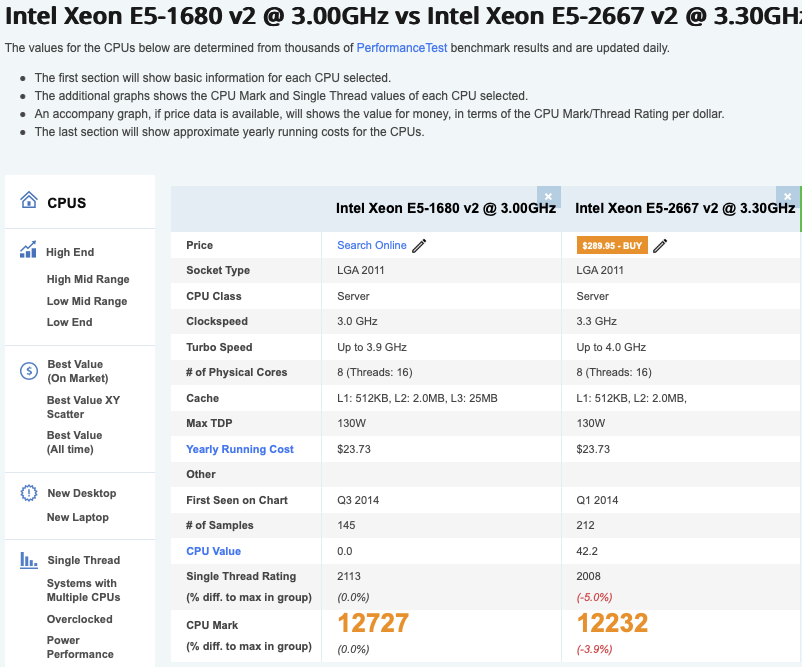The image size is (802, 667).
Task: Edit price pencil icon for E5-2667 v2
Action: click(x=660, y=245)
